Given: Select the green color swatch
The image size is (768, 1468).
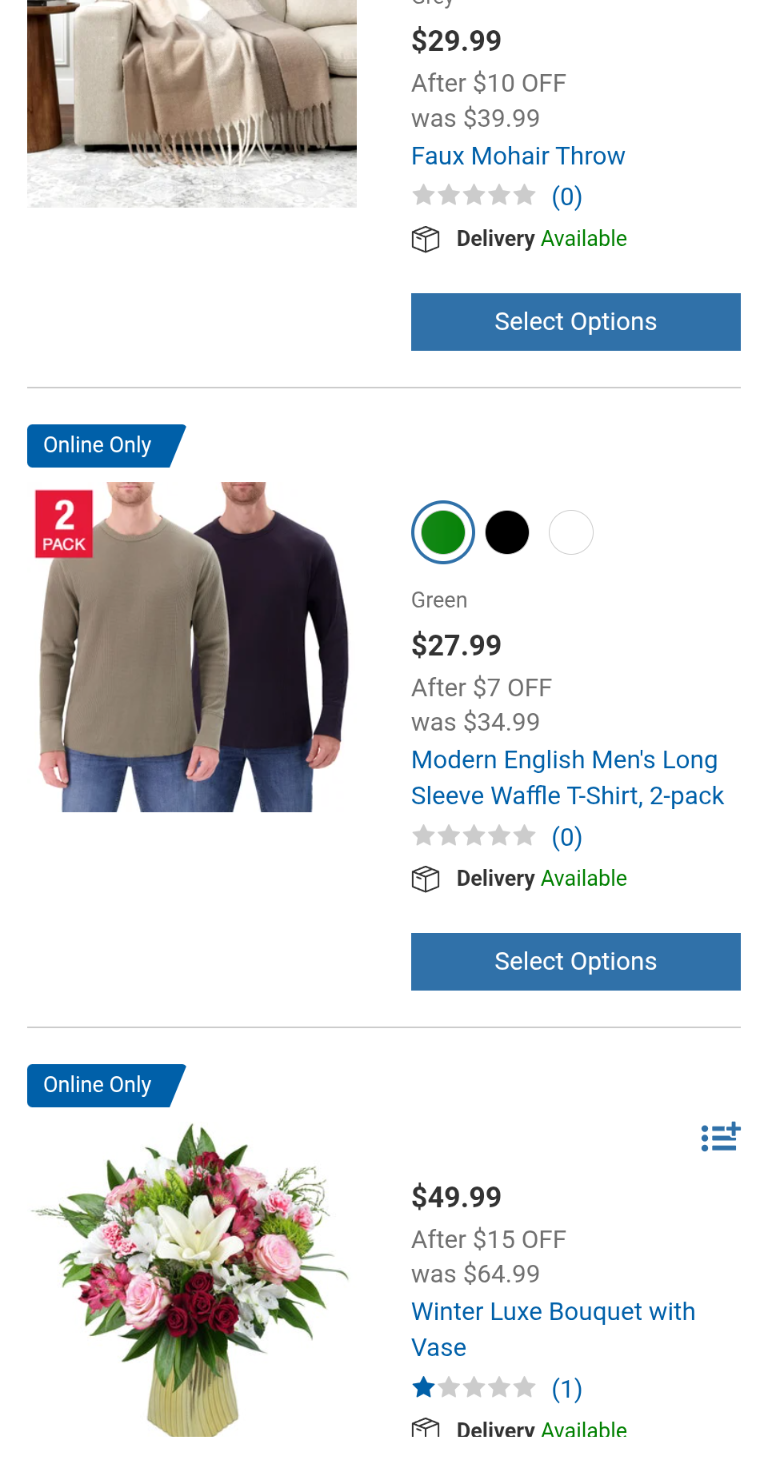Looking at the screenshot, I should tap(443, 533).
